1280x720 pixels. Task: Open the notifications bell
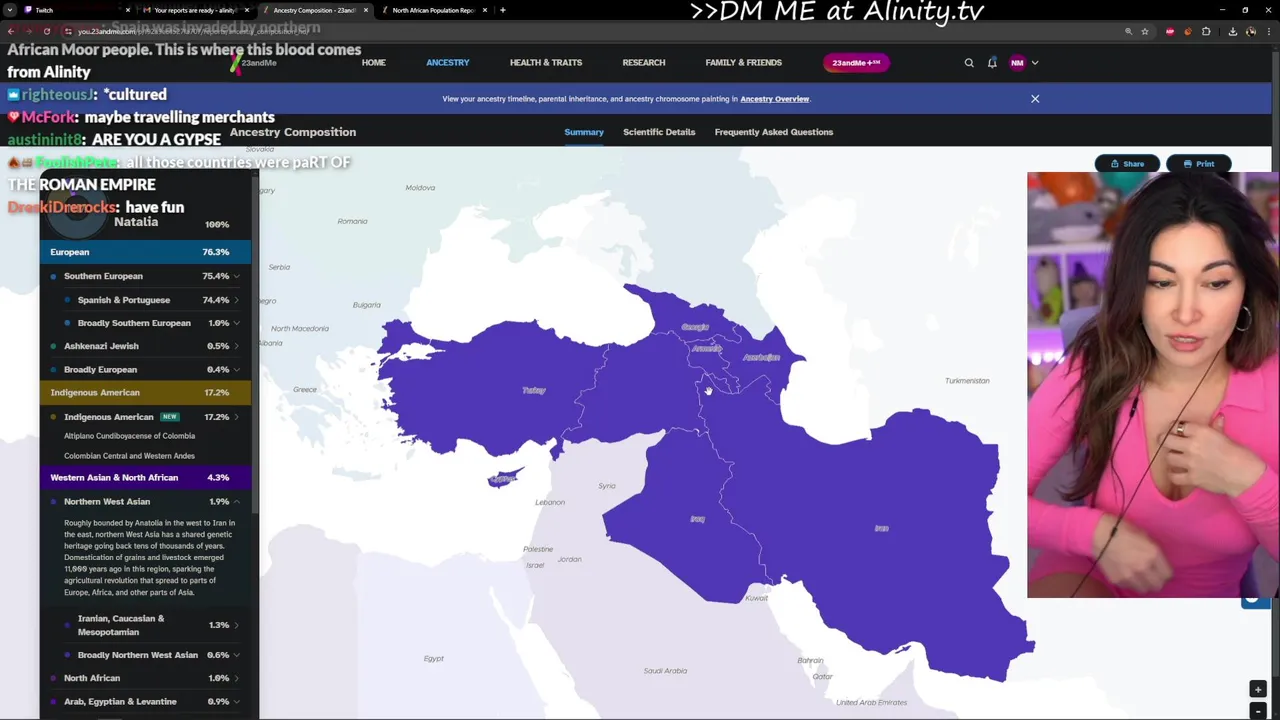992,63
